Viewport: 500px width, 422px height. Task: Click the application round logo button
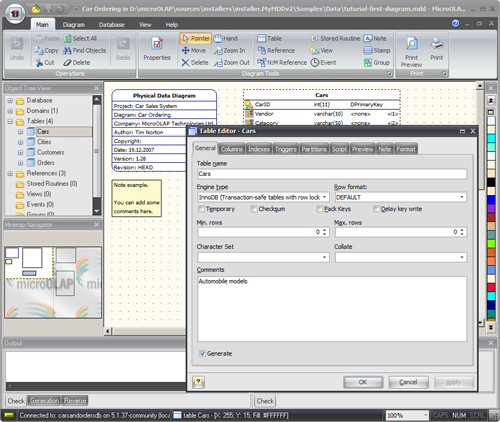tap(15, 13)
